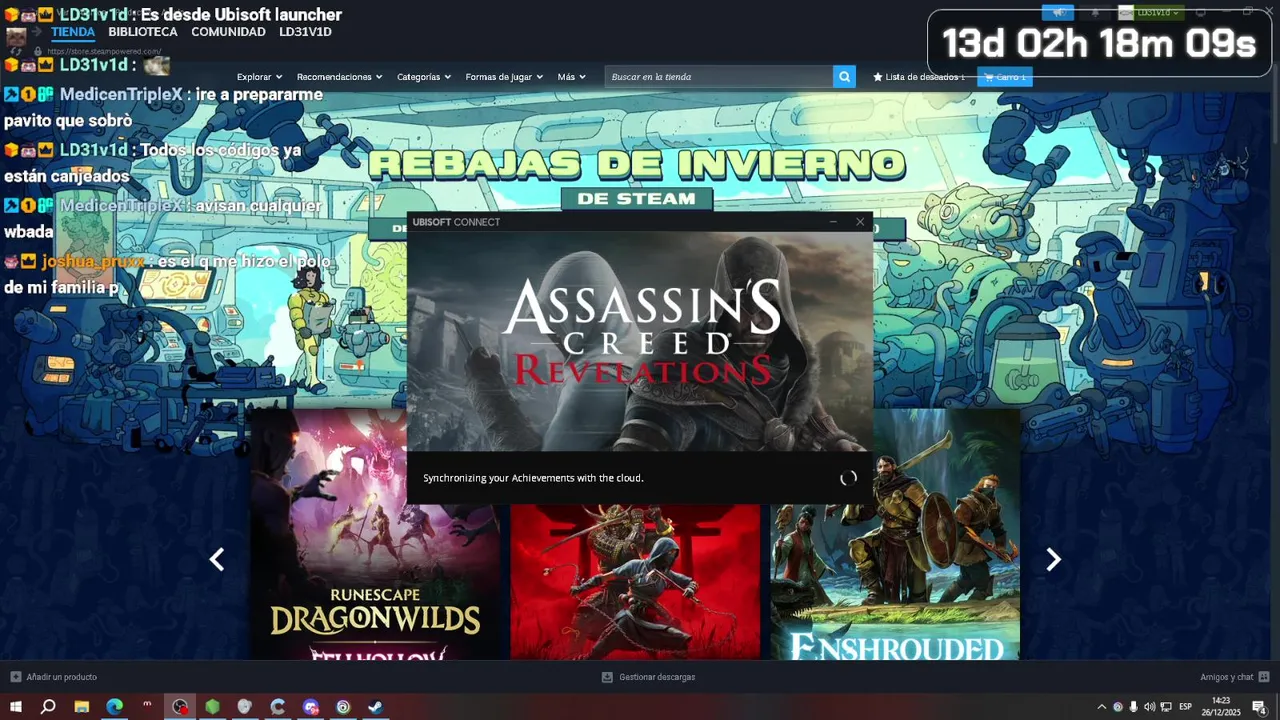Change ESP input language
The height and width of the screenshot is (720, 1280).
coord(1186,707)
